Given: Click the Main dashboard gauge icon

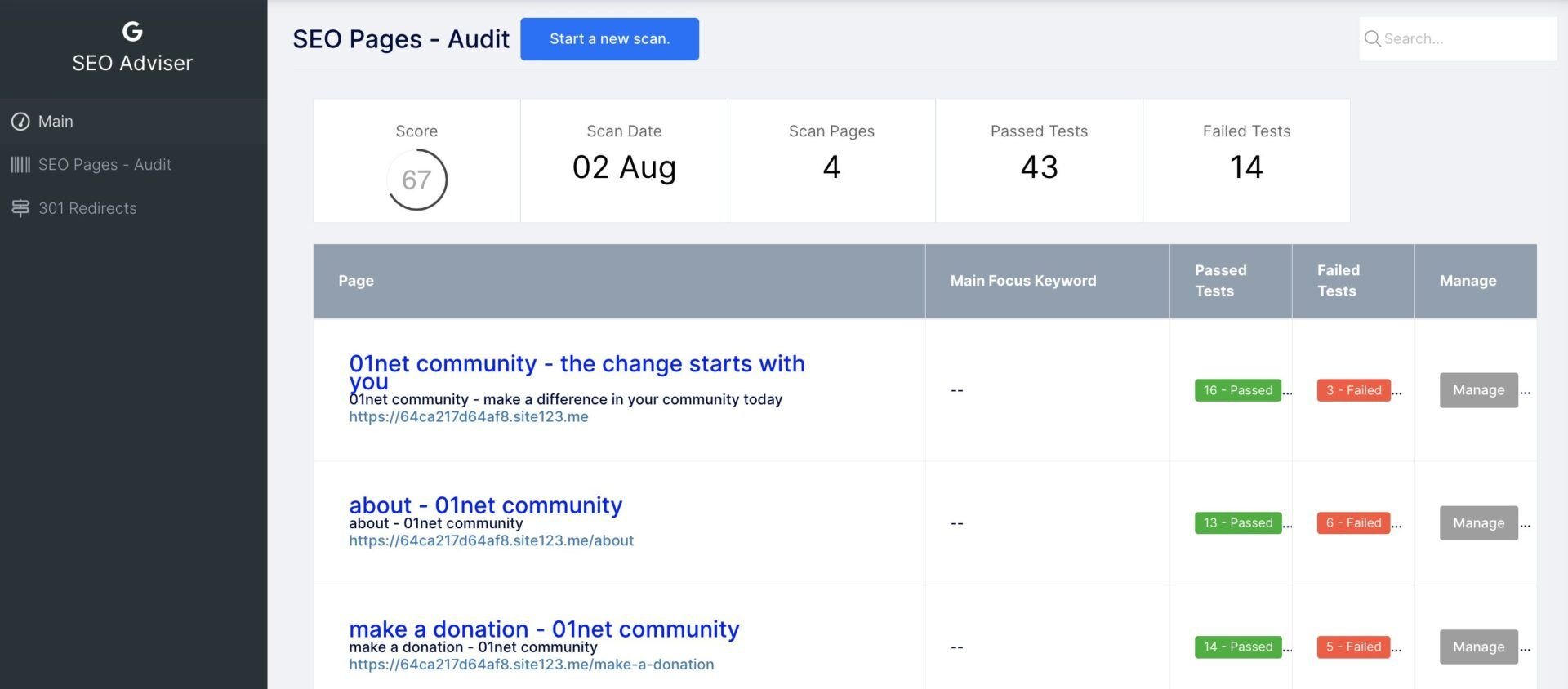Looking at the screenshot, I should (20, 122).
